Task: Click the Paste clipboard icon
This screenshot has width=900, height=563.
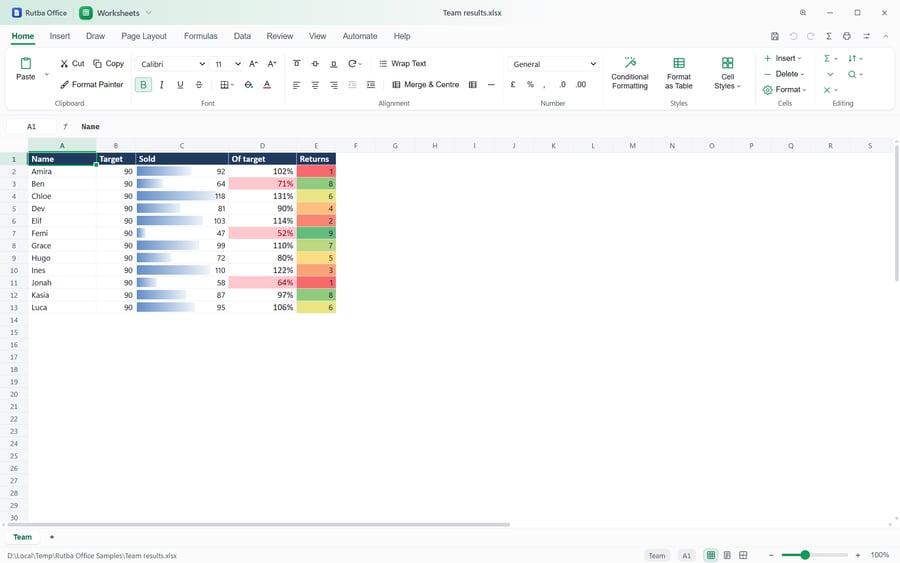Action: click(x=26, y=63)
